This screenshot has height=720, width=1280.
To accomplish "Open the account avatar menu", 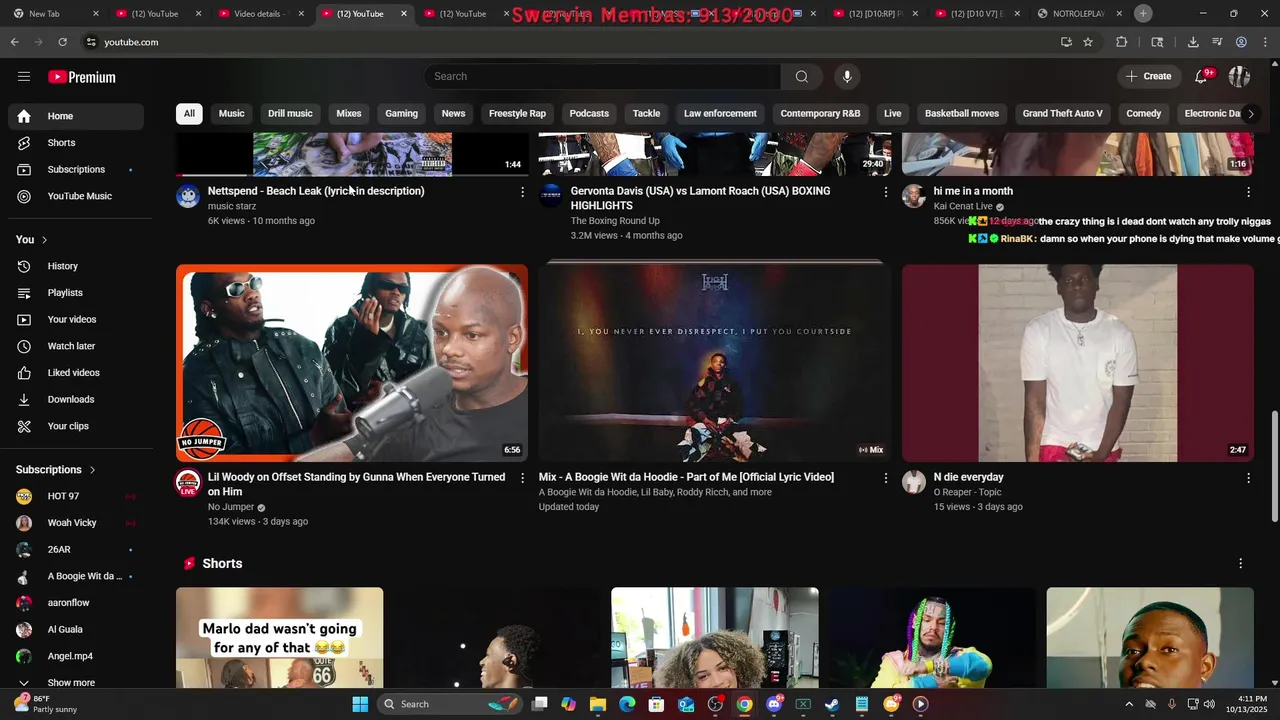I will click(x=1239, y=77).
